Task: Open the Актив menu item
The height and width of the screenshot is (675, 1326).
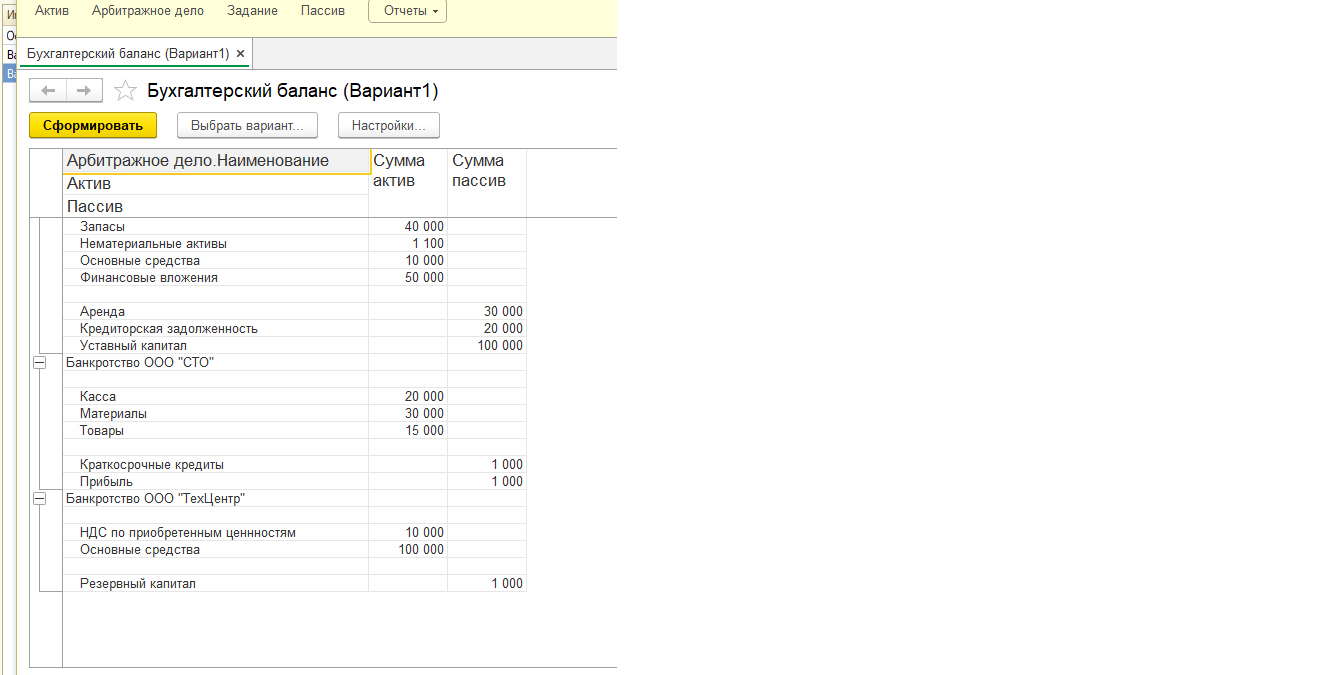Action: pyautogui.click(x=53, y=11)
